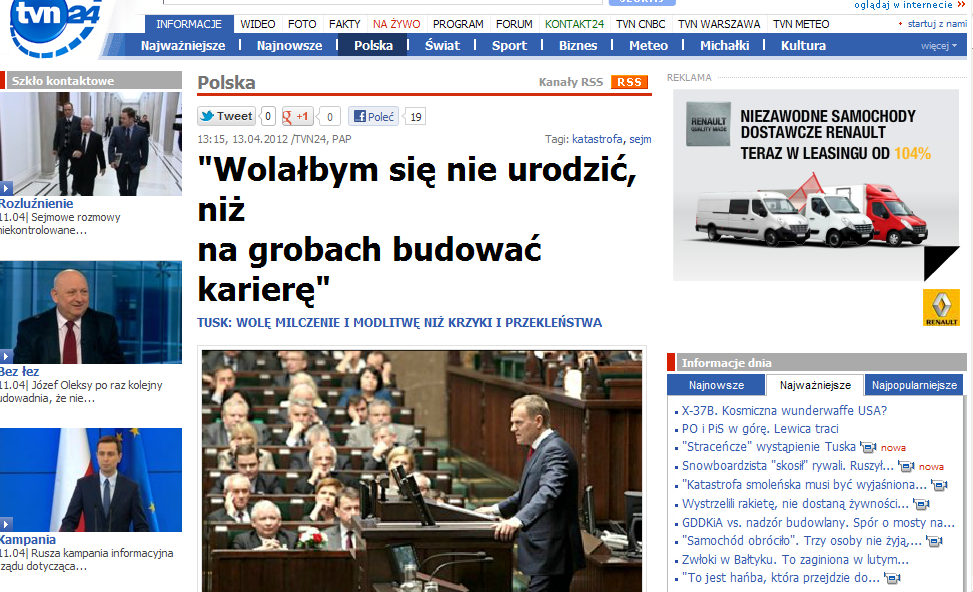Click main article photo of Tusk at podium
The height and width of the screenshot is (592, 973).
tap(422, 471)
